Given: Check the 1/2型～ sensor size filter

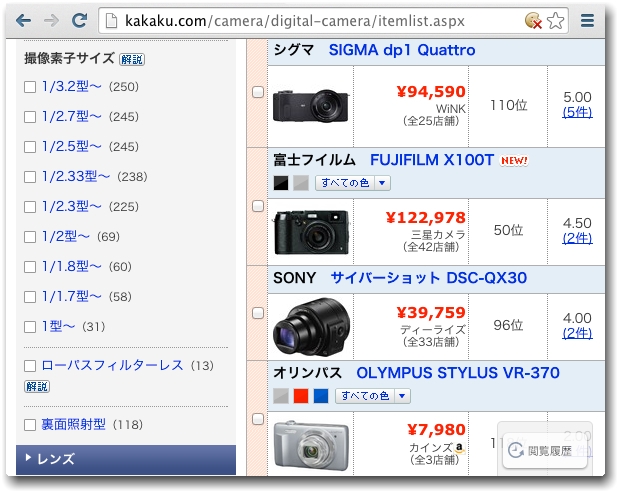Looking at the screenshot, I should [x=30, y=237].
